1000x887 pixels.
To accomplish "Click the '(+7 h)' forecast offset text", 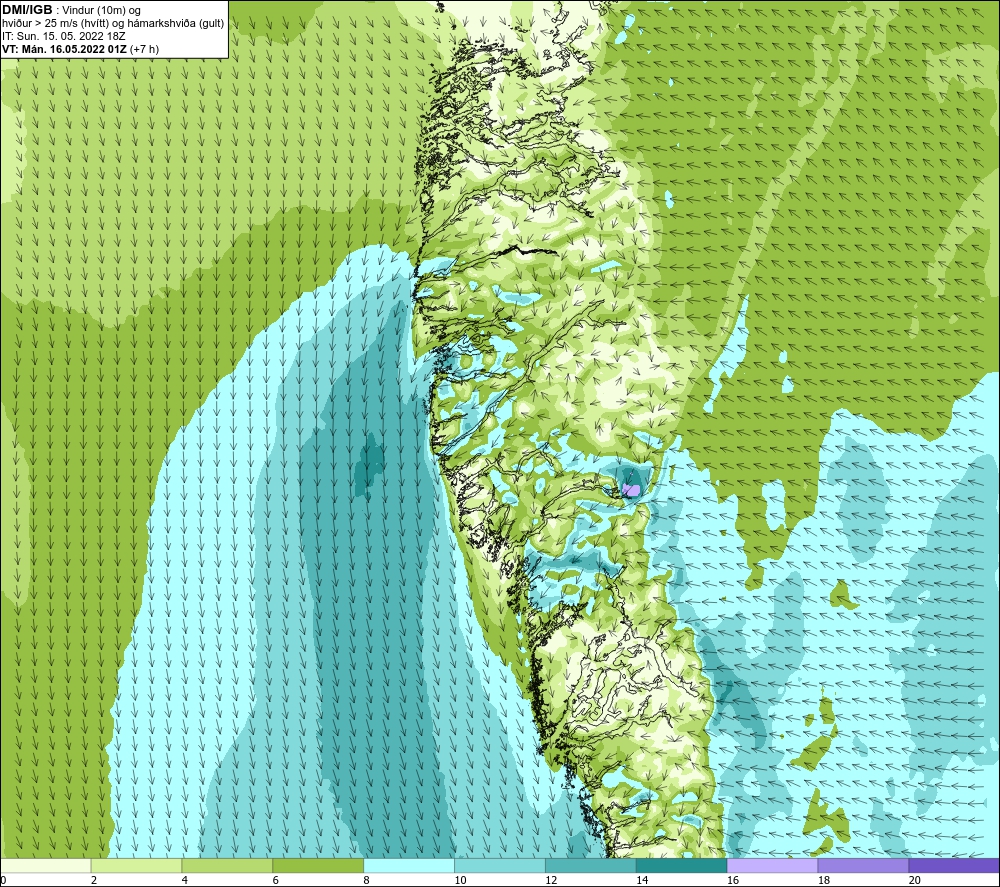I will pos(144,49).
